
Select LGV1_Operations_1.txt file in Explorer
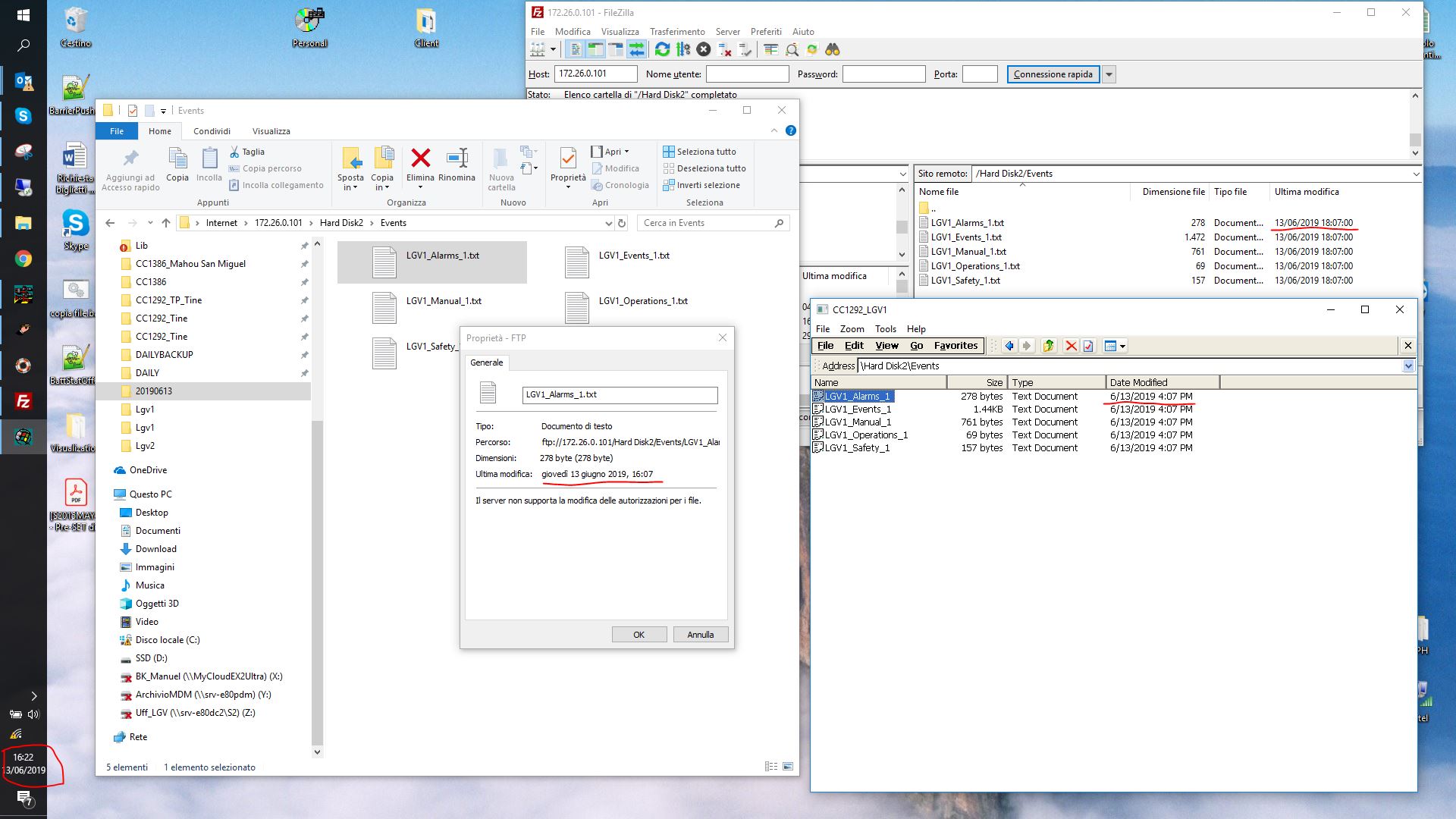(627, 307)
